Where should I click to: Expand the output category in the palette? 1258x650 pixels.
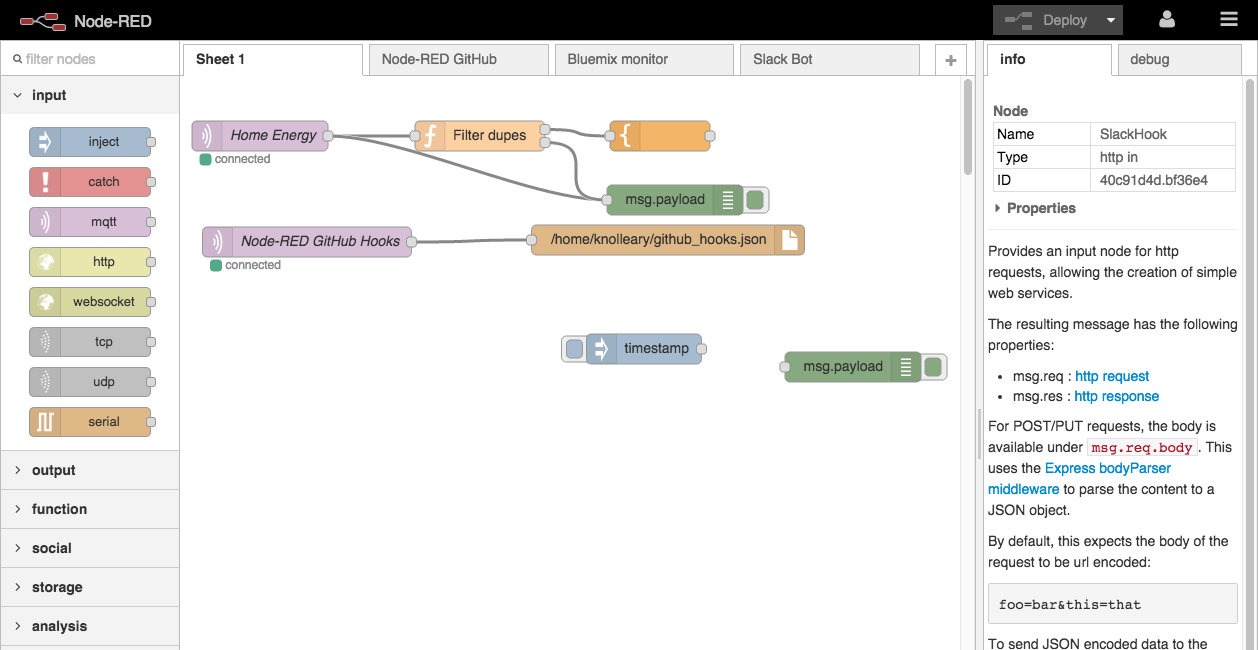53,470
